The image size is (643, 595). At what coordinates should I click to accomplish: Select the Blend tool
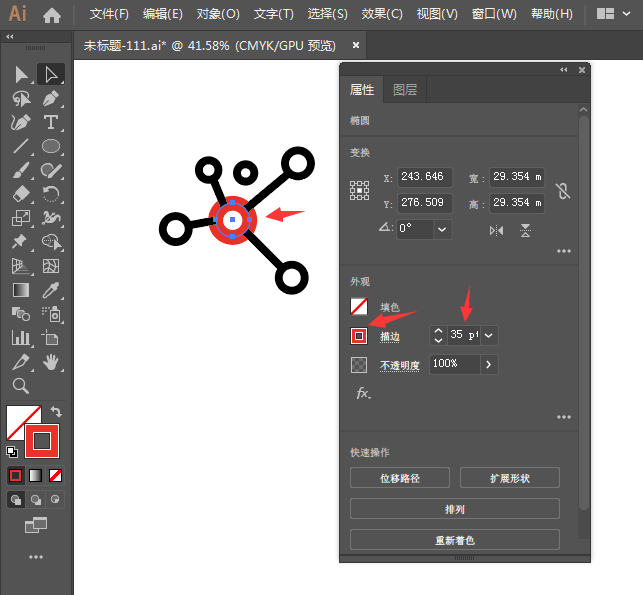coord(21,314)
